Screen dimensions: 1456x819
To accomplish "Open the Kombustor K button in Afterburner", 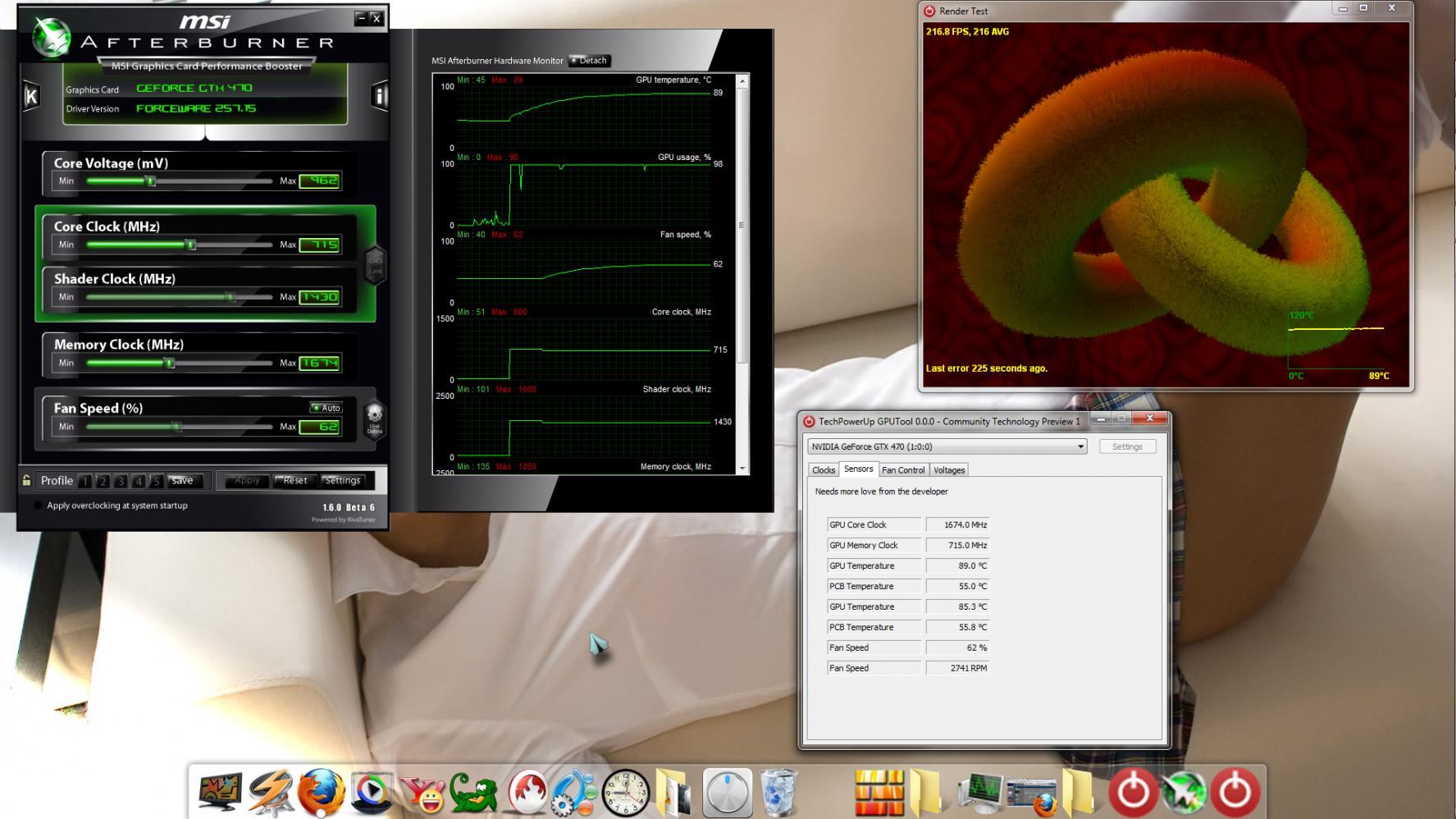I will (31, 97).
